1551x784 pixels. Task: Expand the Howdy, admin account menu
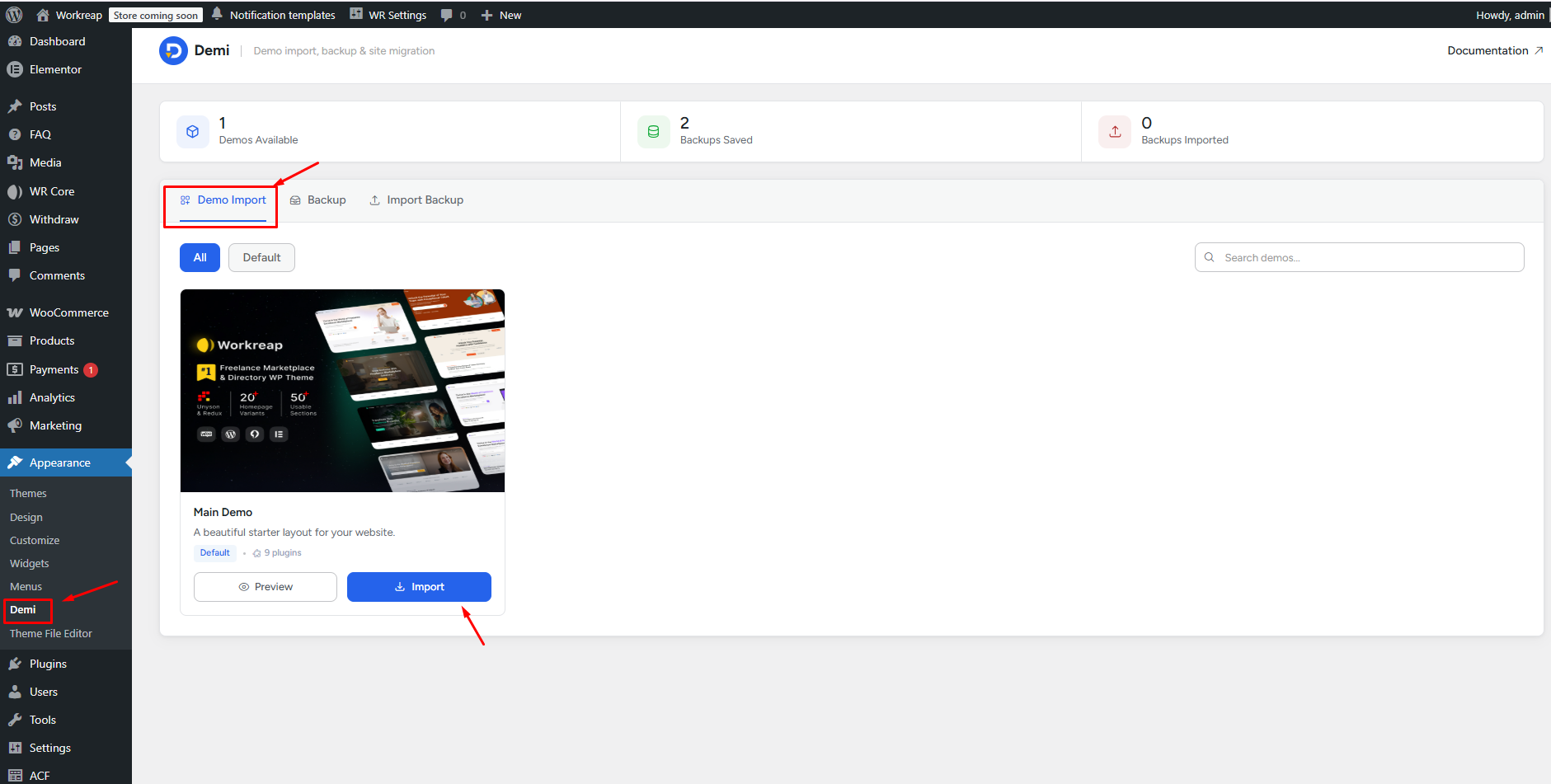1509,15
